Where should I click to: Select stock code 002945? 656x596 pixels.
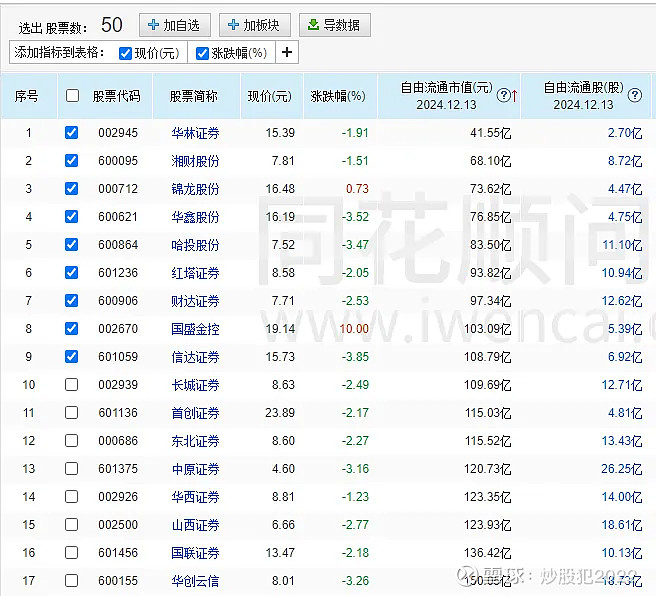(118, 133)
